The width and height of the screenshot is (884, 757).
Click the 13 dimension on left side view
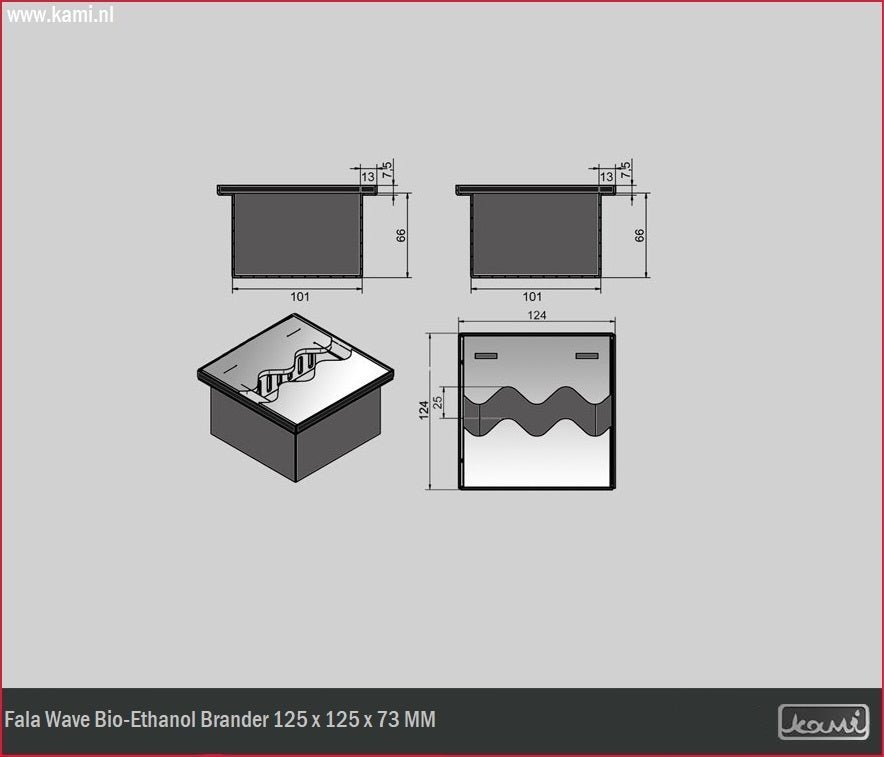click(x=367, y=177)
